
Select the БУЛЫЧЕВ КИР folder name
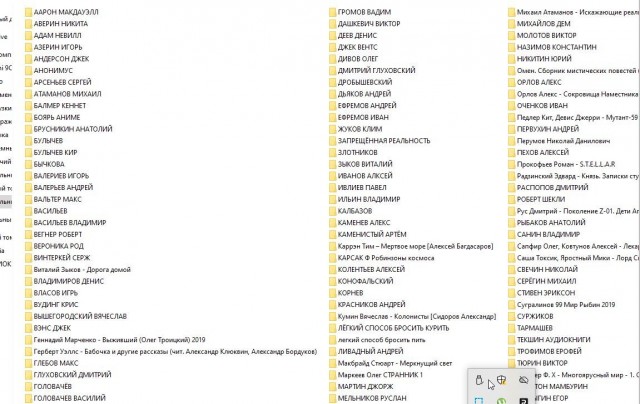[55, 153]
